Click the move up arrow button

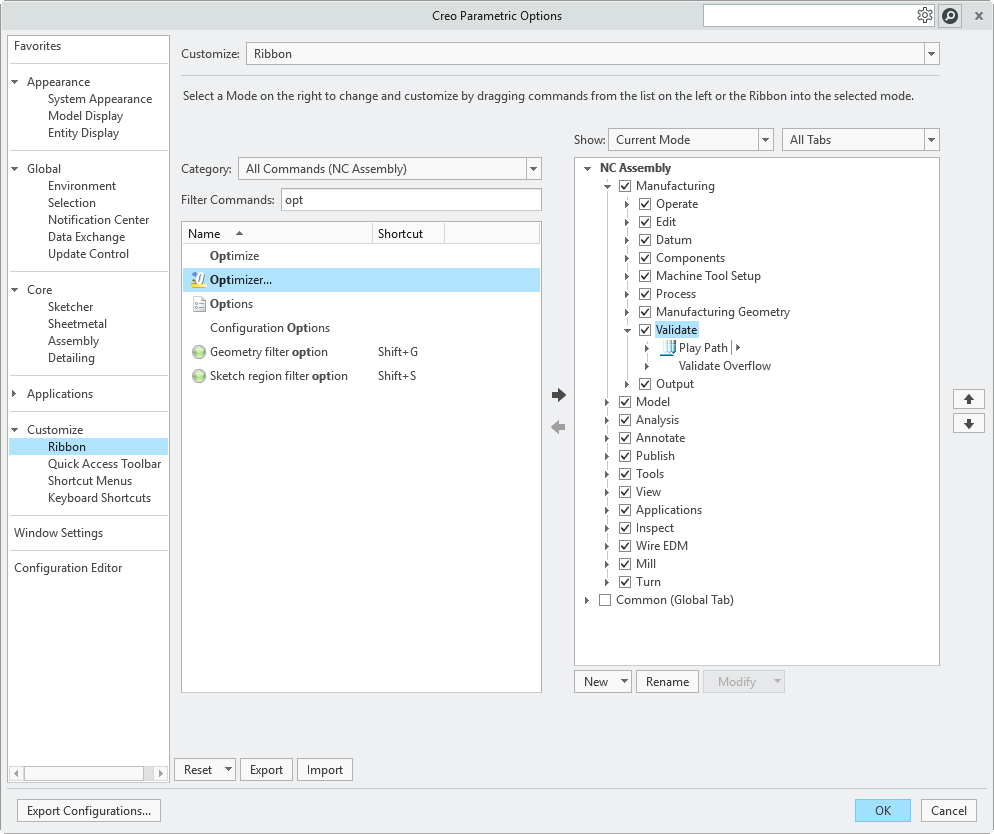point(969,399)
